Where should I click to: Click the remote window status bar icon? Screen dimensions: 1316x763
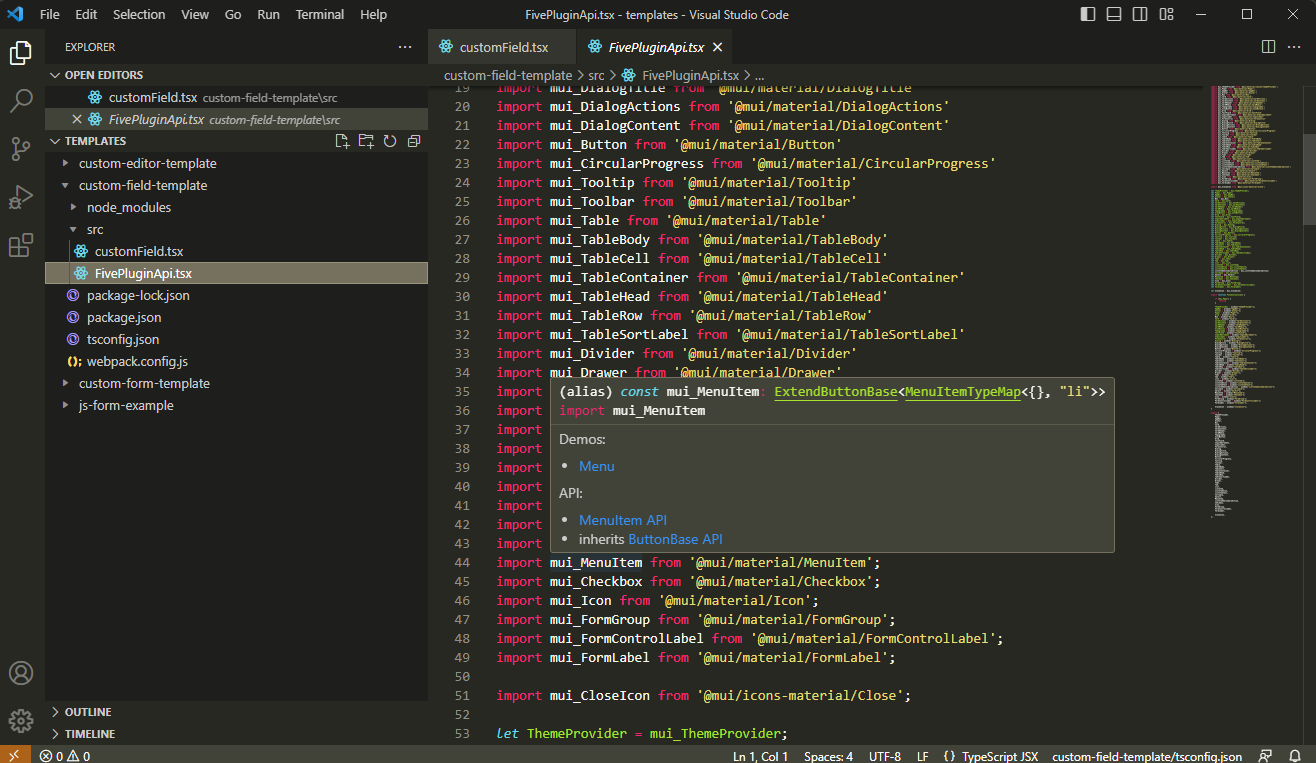click(15, 755)
